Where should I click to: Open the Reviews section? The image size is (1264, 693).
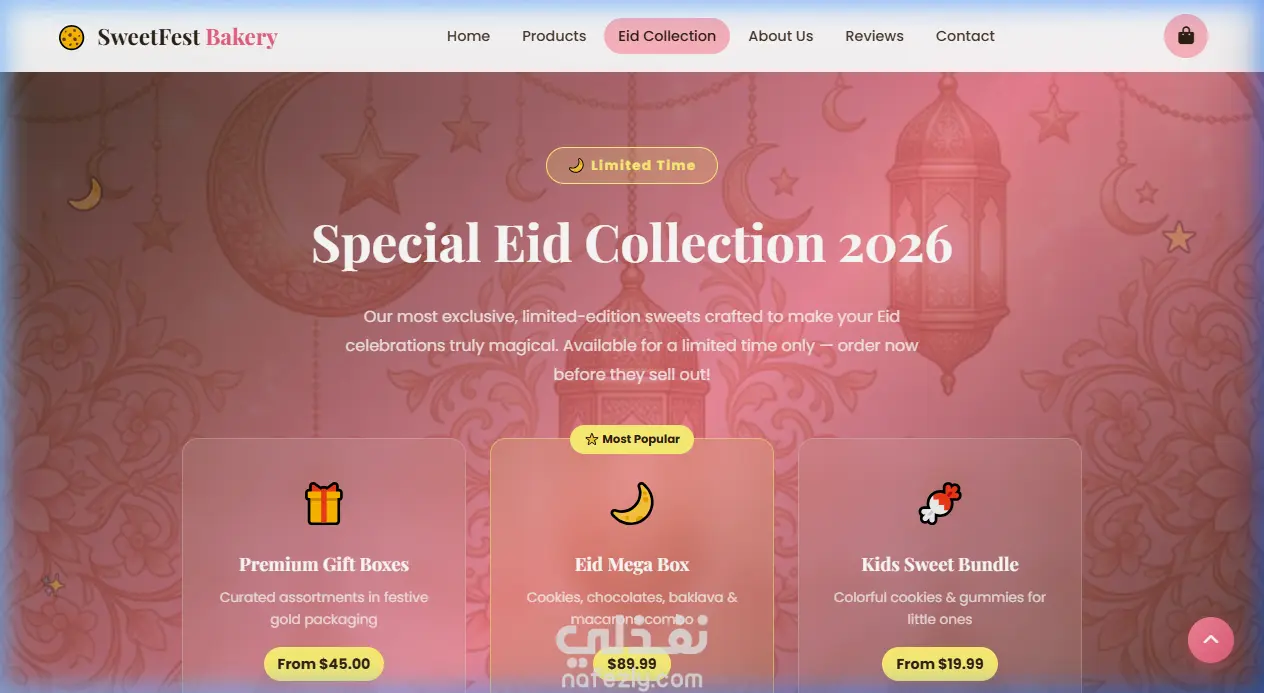coord(874,36)
